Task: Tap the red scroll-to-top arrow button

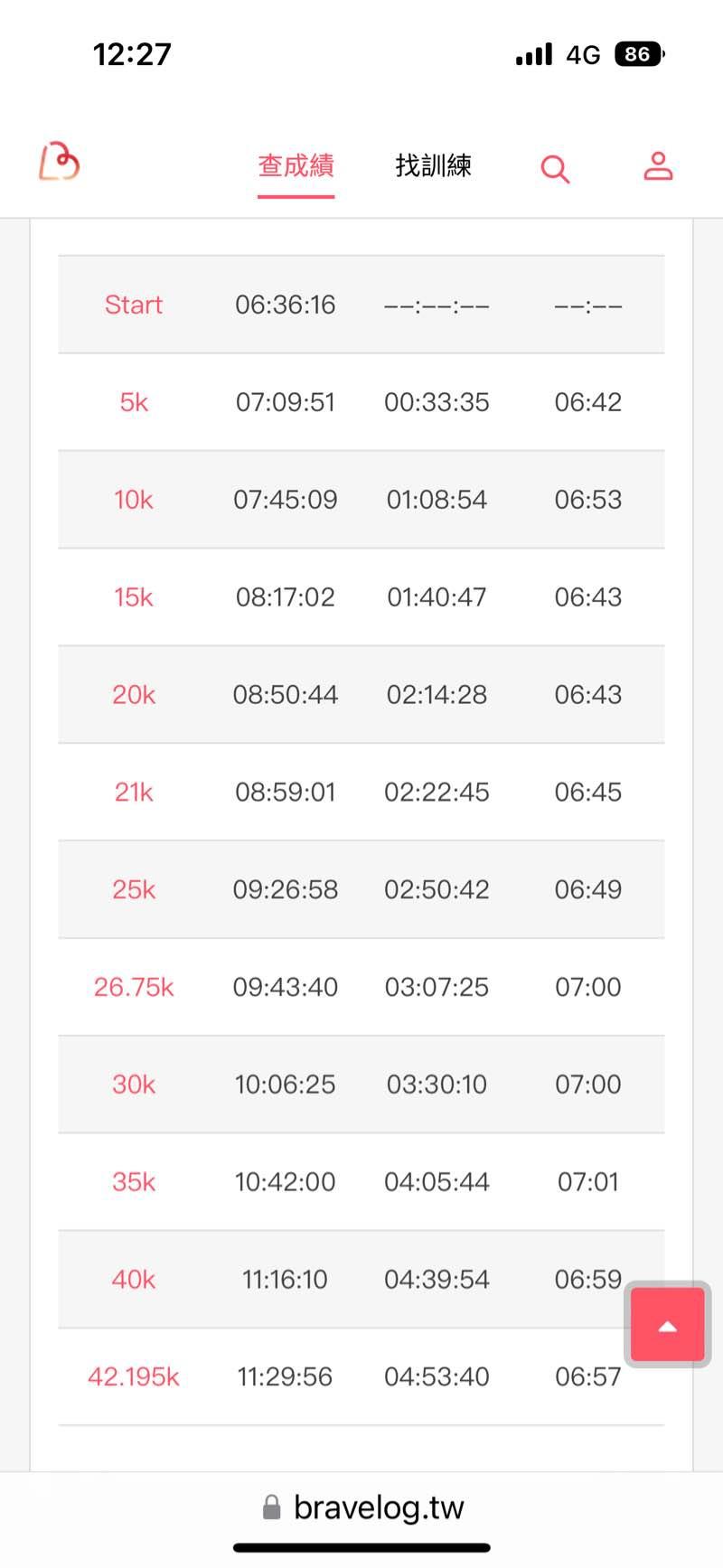Action: pyautogui.click(x=667, y=1324)
